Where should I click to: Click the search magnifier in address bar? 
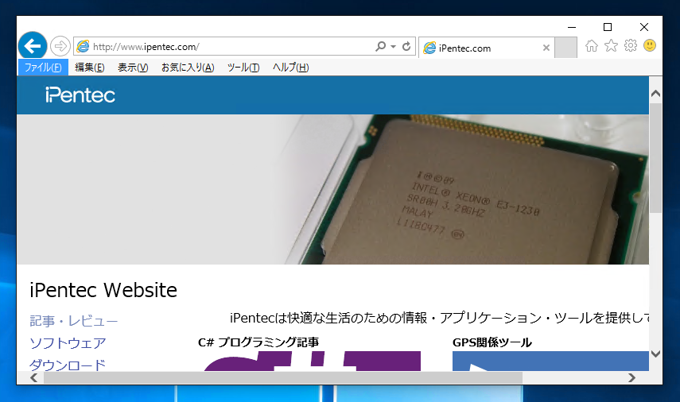pyautogui.click(x=380, y=46)
